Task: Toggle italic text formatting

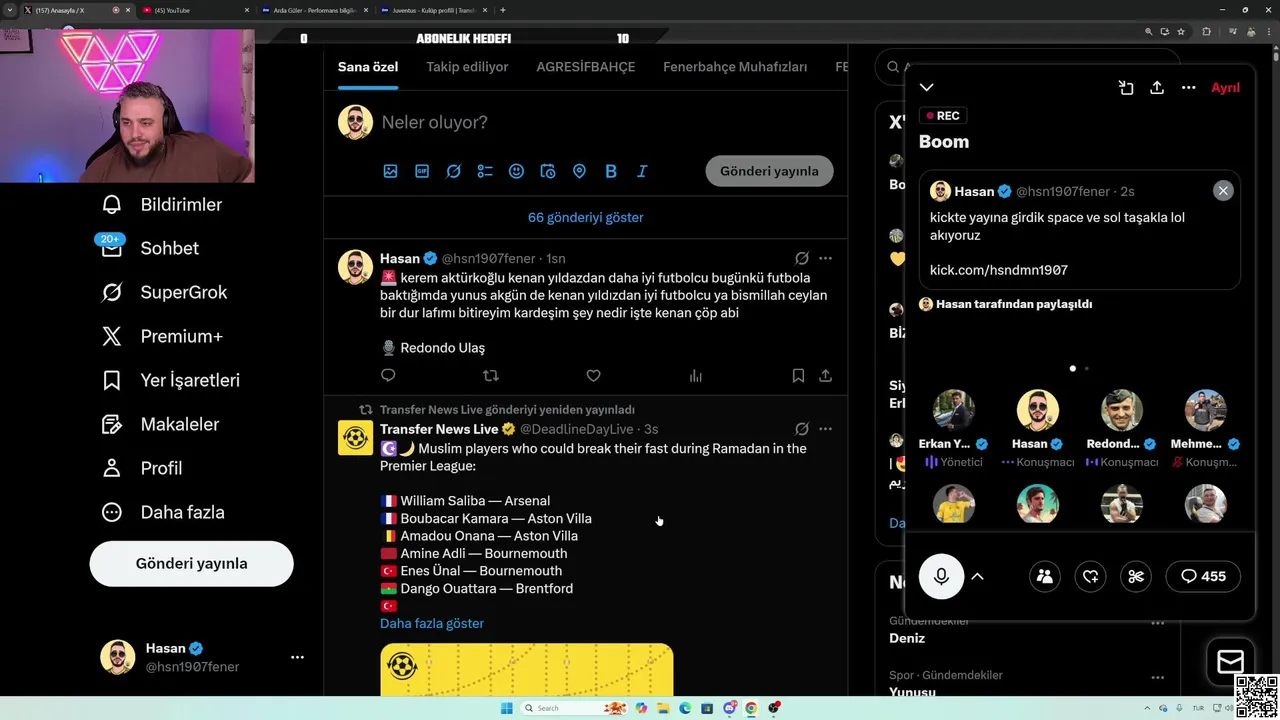Action: 642,171
